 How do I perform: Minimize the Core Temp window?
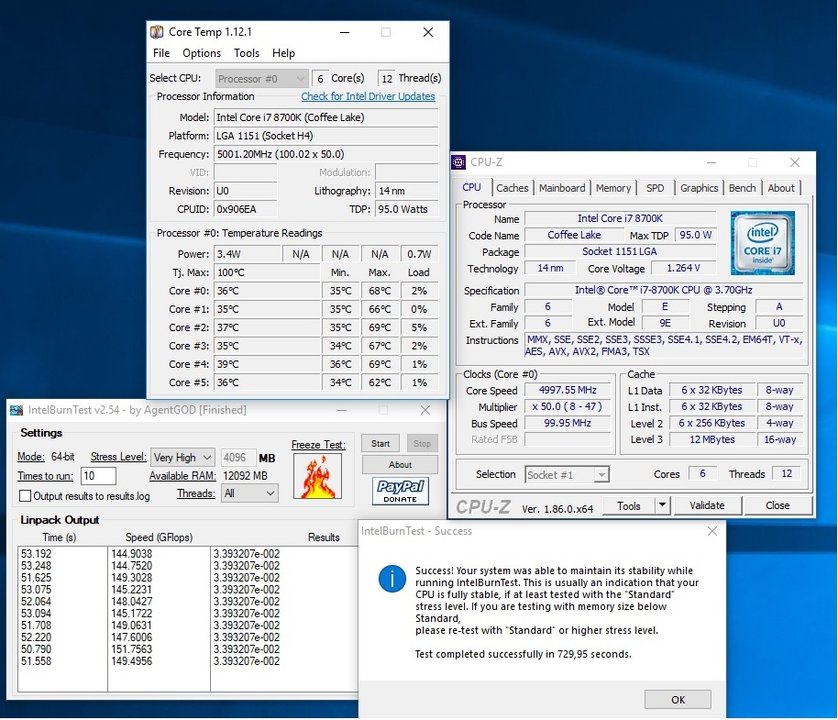click(x=345, y=32)
